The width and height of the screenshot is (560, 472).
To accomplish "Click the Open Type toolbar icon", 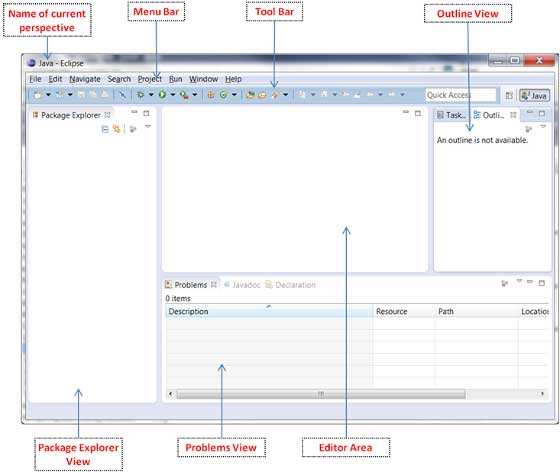I will coord(250,95).
